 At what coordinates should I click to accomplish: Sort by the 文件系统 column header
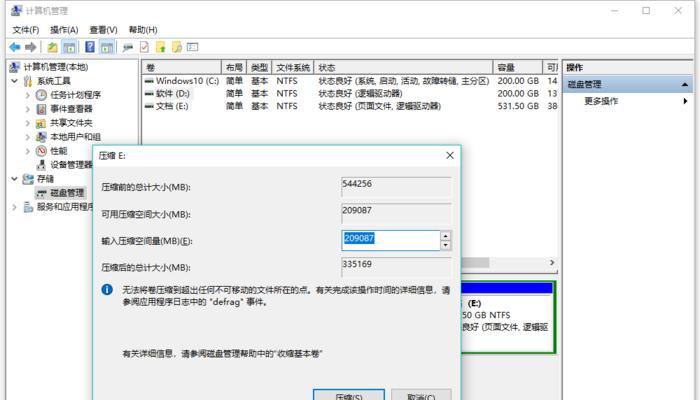click(293, 67)
